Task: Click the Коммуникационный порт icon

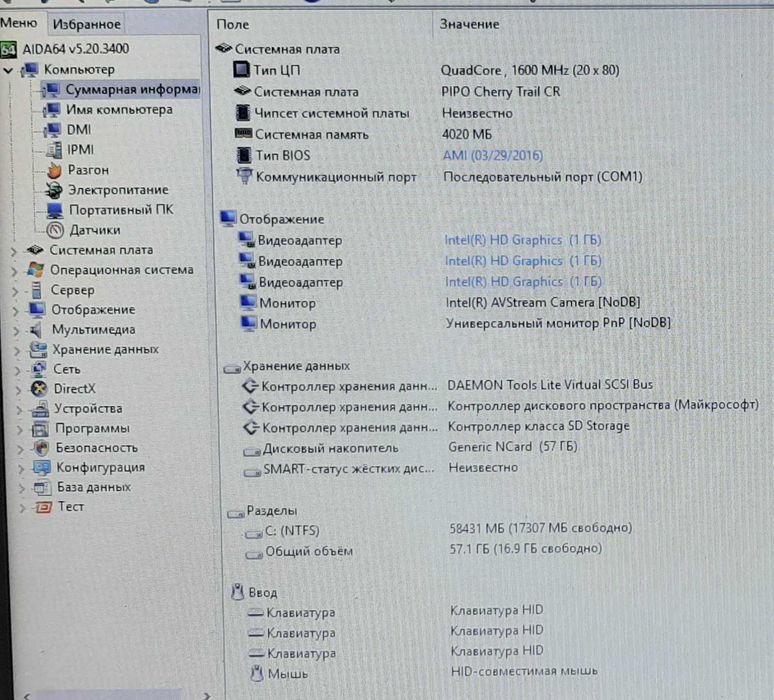Action: point(244,176)
